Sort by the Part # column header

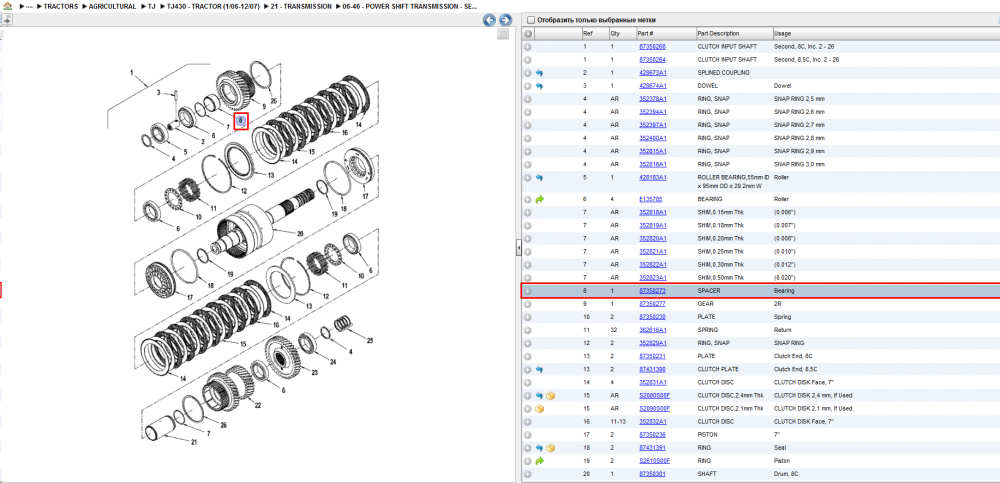coord(665,33)
